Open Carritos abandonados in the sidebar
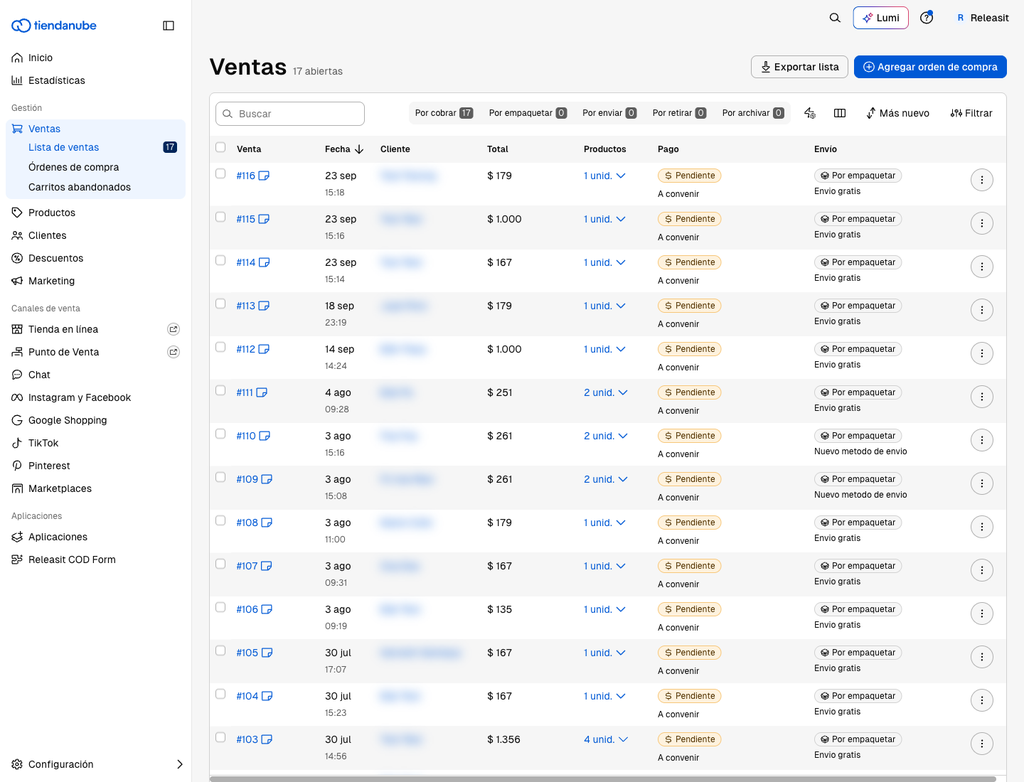1024x782 pixels. point(80,187)
